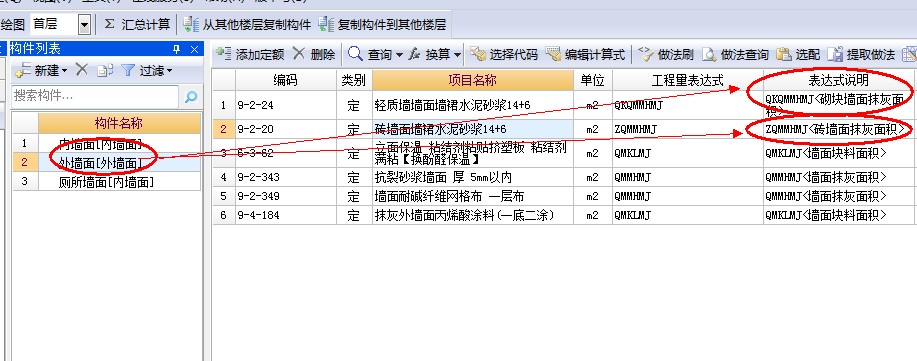Click expression cell QKQMMHMJ

(x=688, y=105)
